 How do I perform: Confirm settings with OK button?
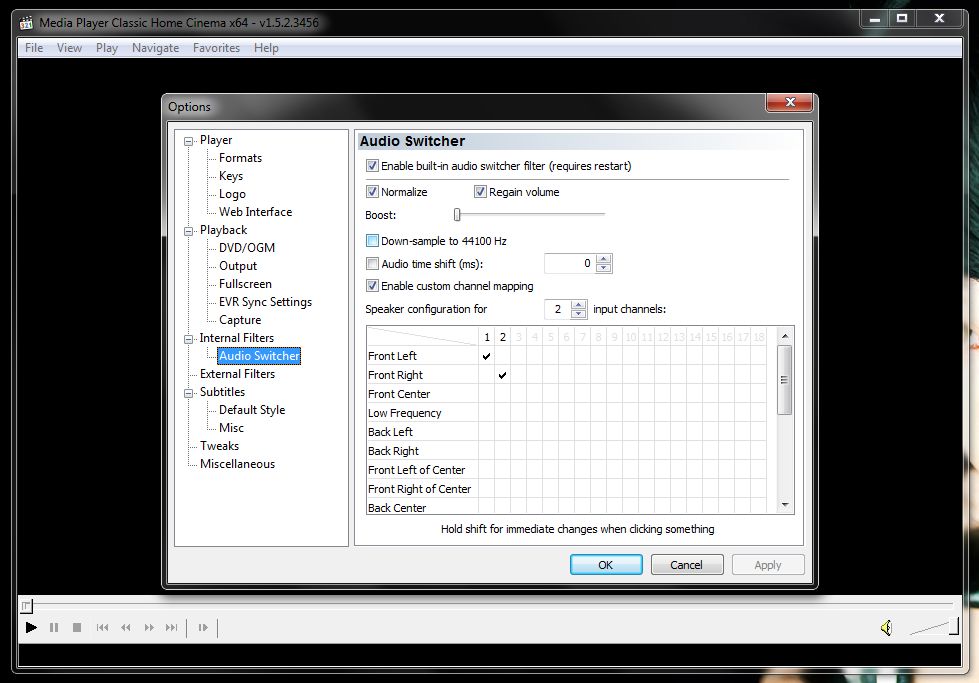[x=606, y=565]
